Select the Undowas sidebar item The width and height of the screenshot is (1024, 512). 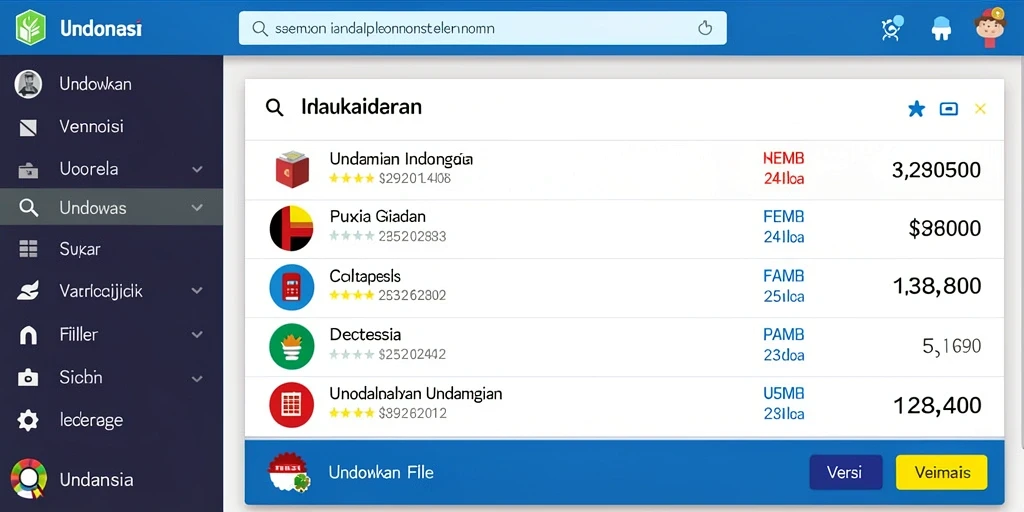[111, 208]
